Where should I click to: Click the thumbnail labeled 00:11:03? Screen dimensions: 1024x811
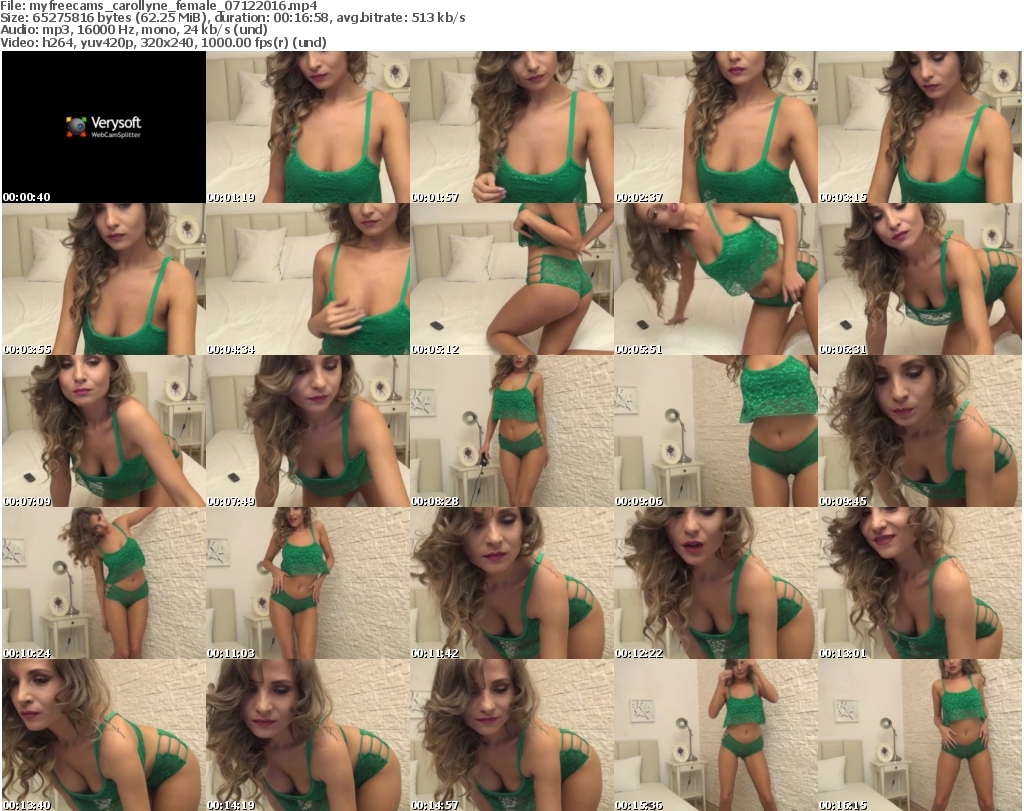pyautogui.click(x=308, y=583)
